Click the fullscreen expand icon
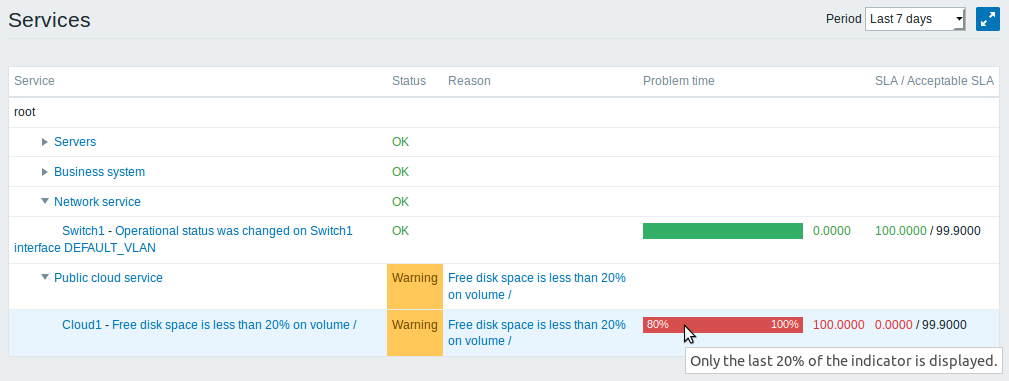 (x=988, y=19)
